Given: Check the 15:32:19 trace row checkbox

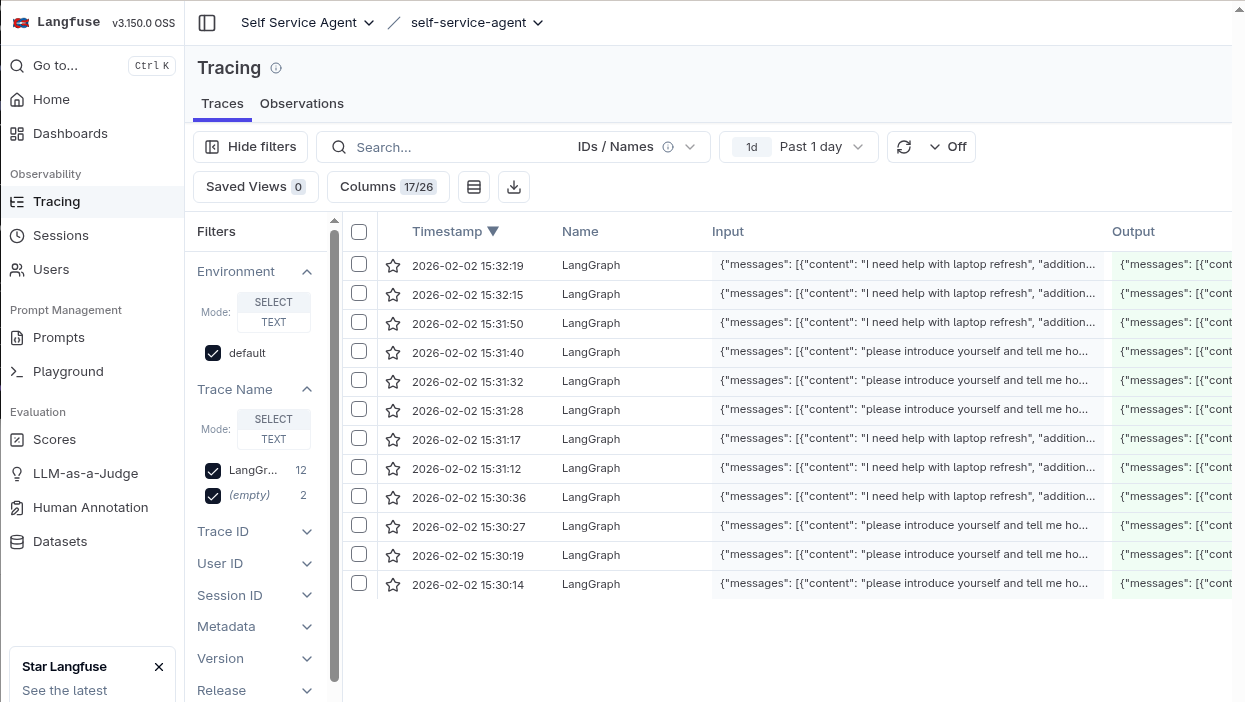Looking at the screenshot, I should 359,264.
